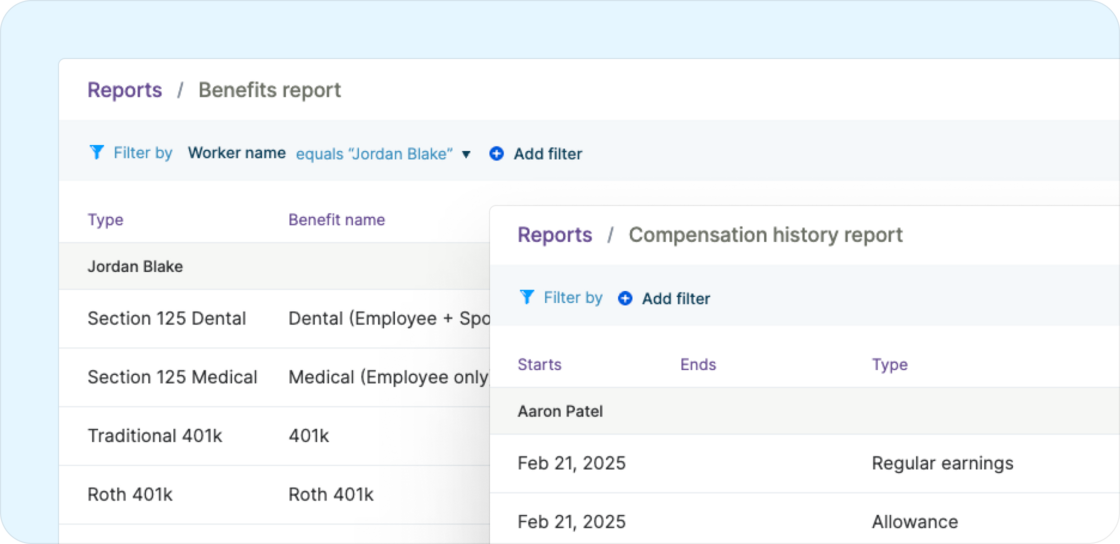The width and height of the screenshot is (1120, 544).
Task: Sort by the Benefit name column header
Action: [x=336, y=220]
